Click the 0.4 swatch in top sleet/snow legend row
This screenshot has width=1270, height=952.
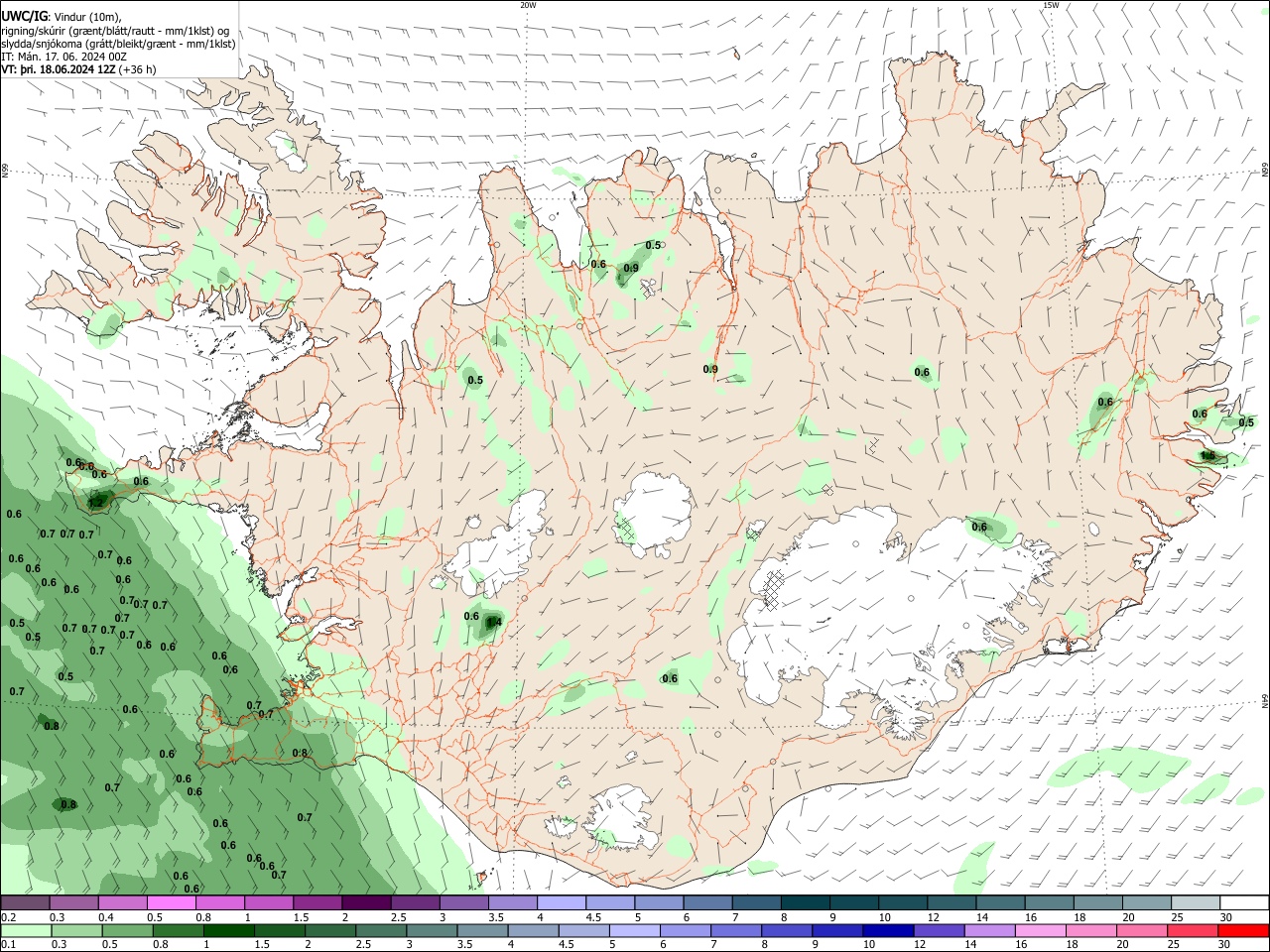pos(122,902)
